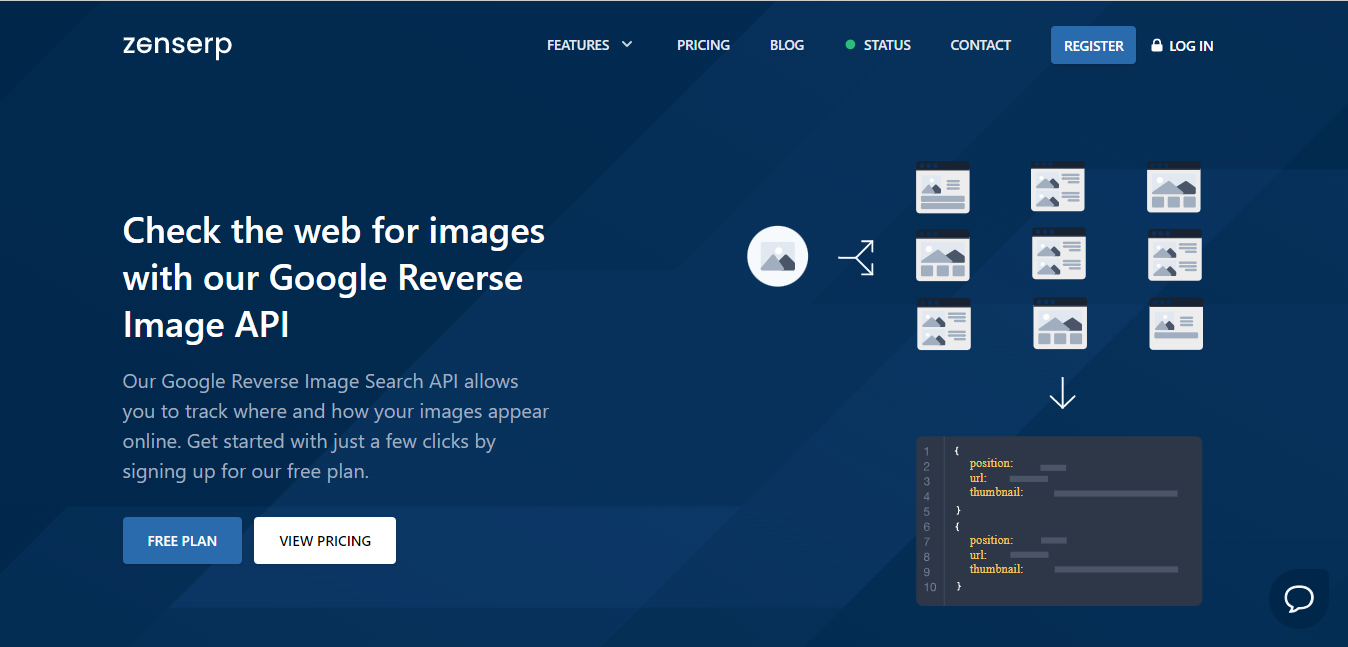The image size is (1348, 647).
Task: Expand the FEATURES dropdown menu
Action: (x=590, y=45)
